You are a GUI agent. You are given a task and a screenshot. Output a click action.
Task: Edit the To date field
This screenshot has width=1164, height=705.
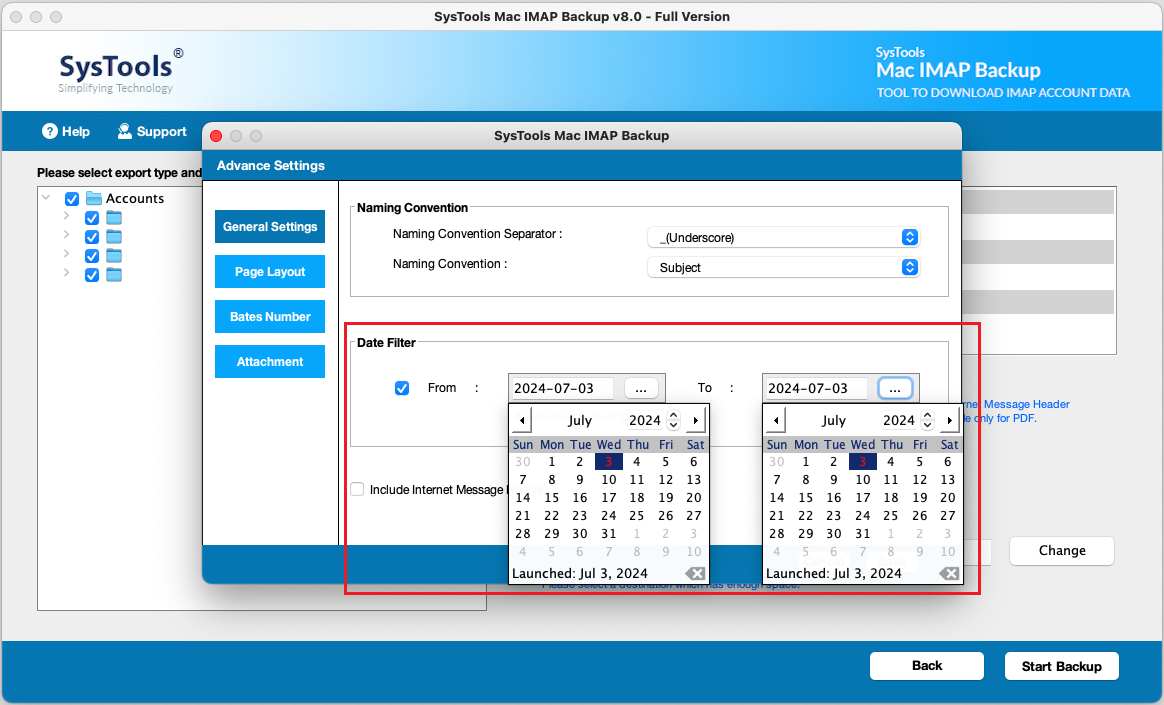pos(817,388)
